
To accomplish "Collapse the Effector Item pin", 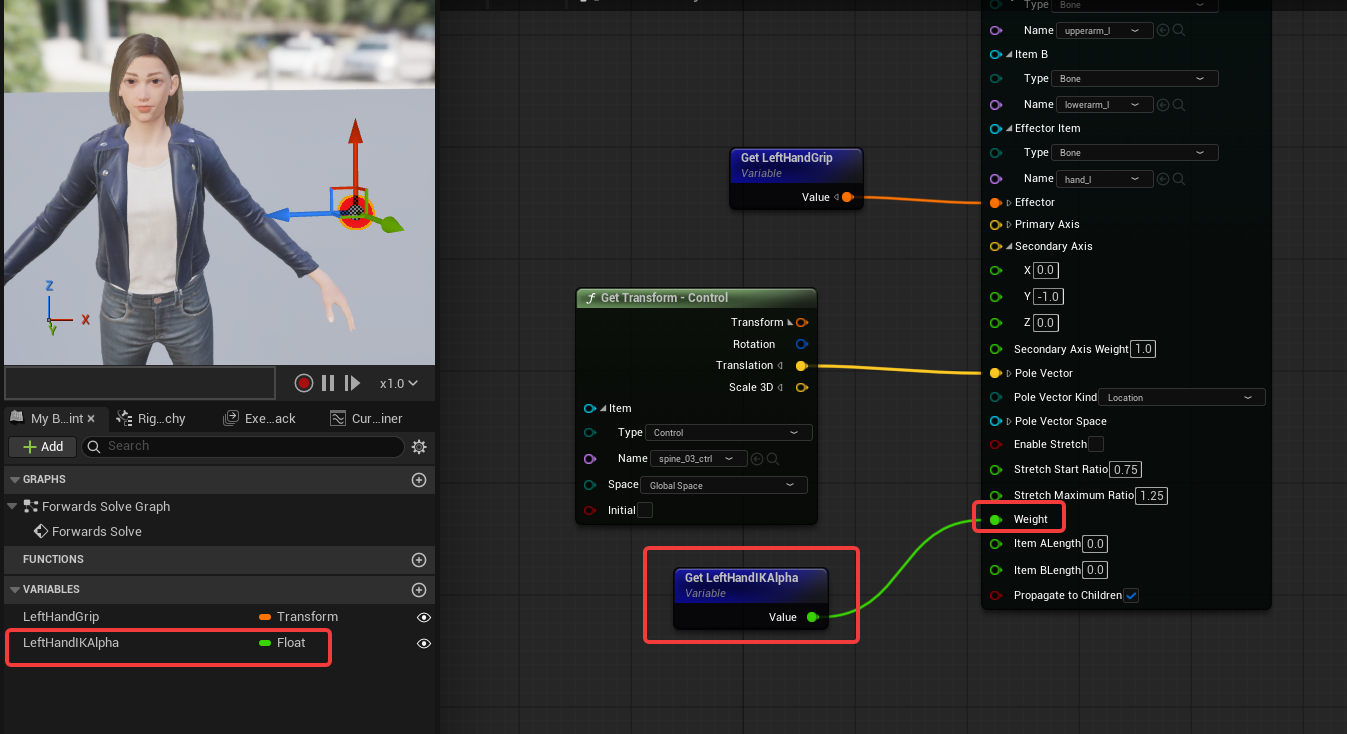I will (x=1009, y=129).
